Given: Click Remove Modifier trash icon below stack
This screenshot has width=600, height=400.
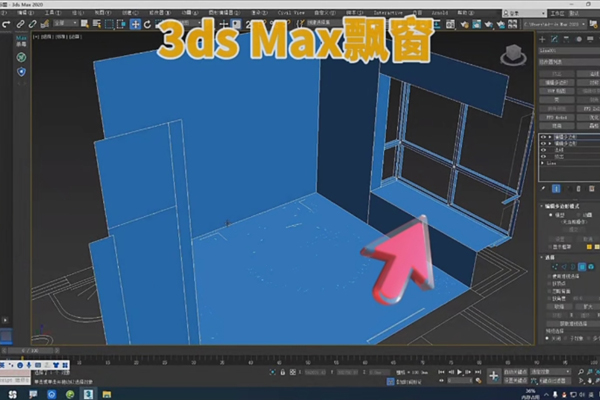Looking at the screenshot, I should click(579, 189).
